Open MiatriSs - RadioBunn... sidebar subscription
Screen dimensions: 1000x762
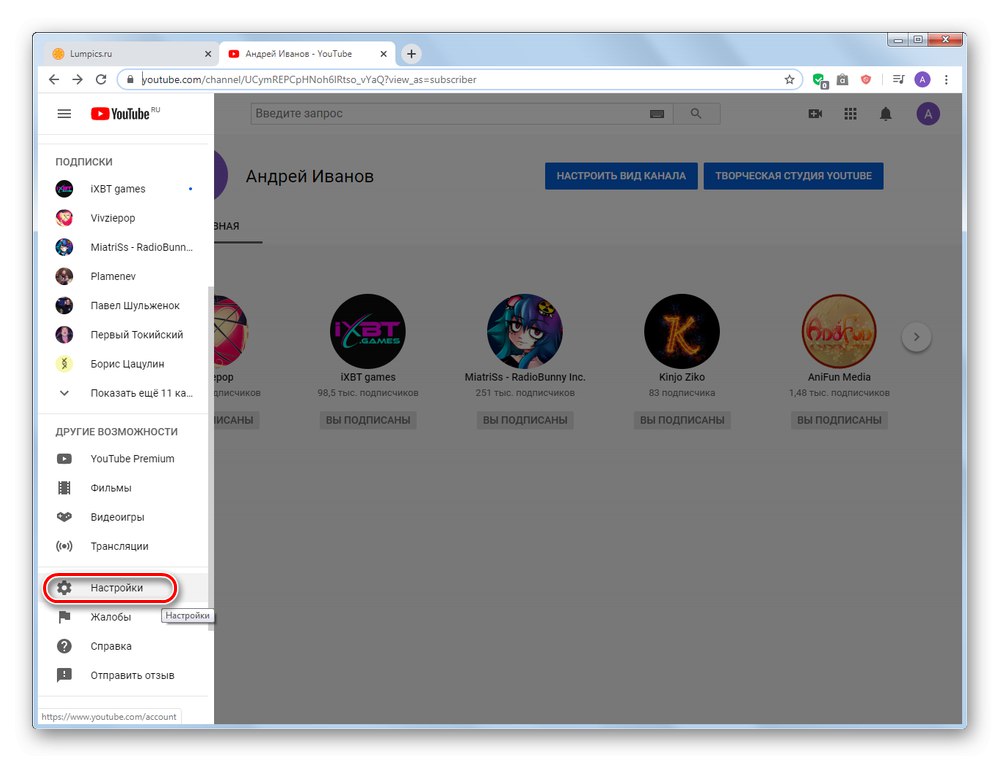(124, 247)
